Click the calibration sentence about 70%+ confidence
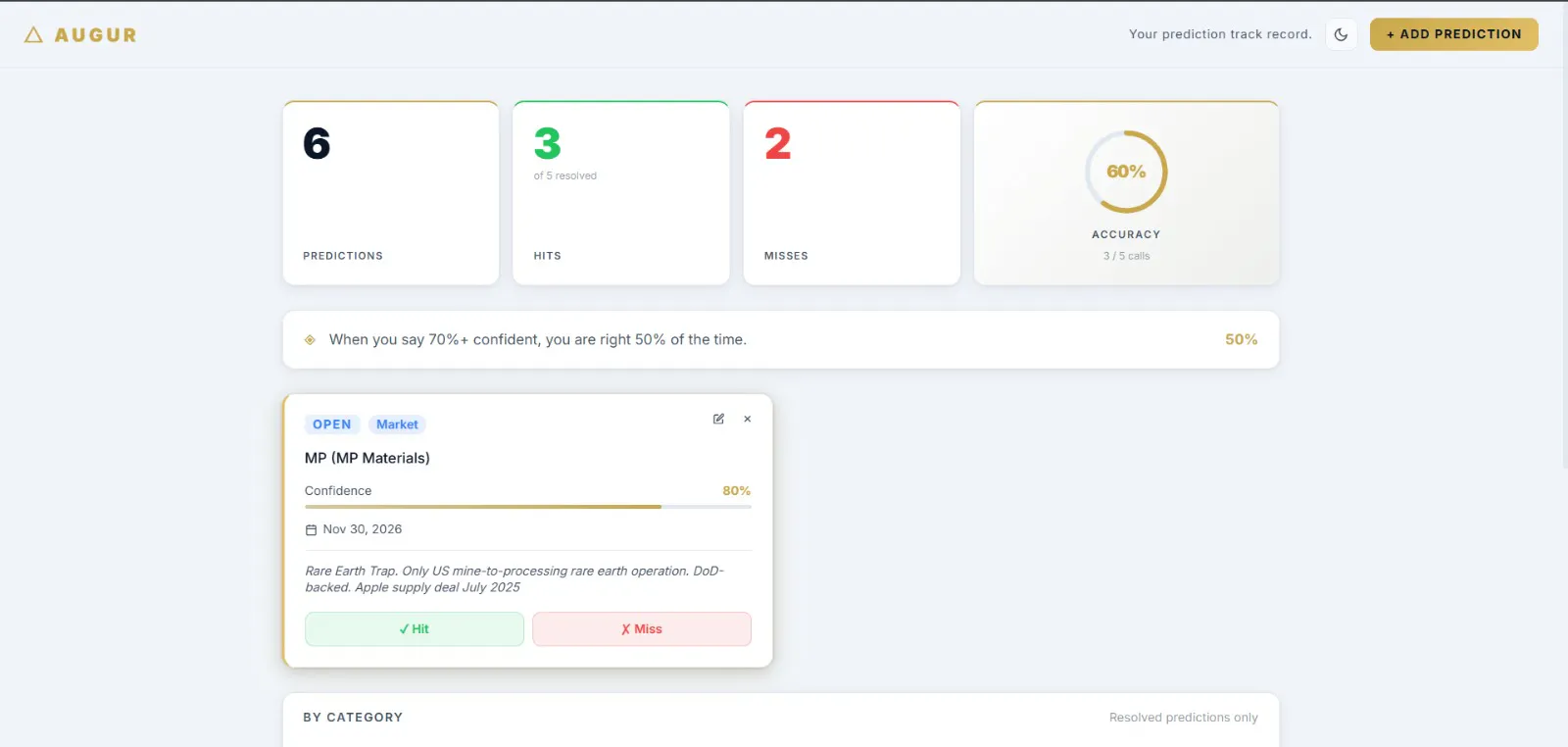 [538, 340]
